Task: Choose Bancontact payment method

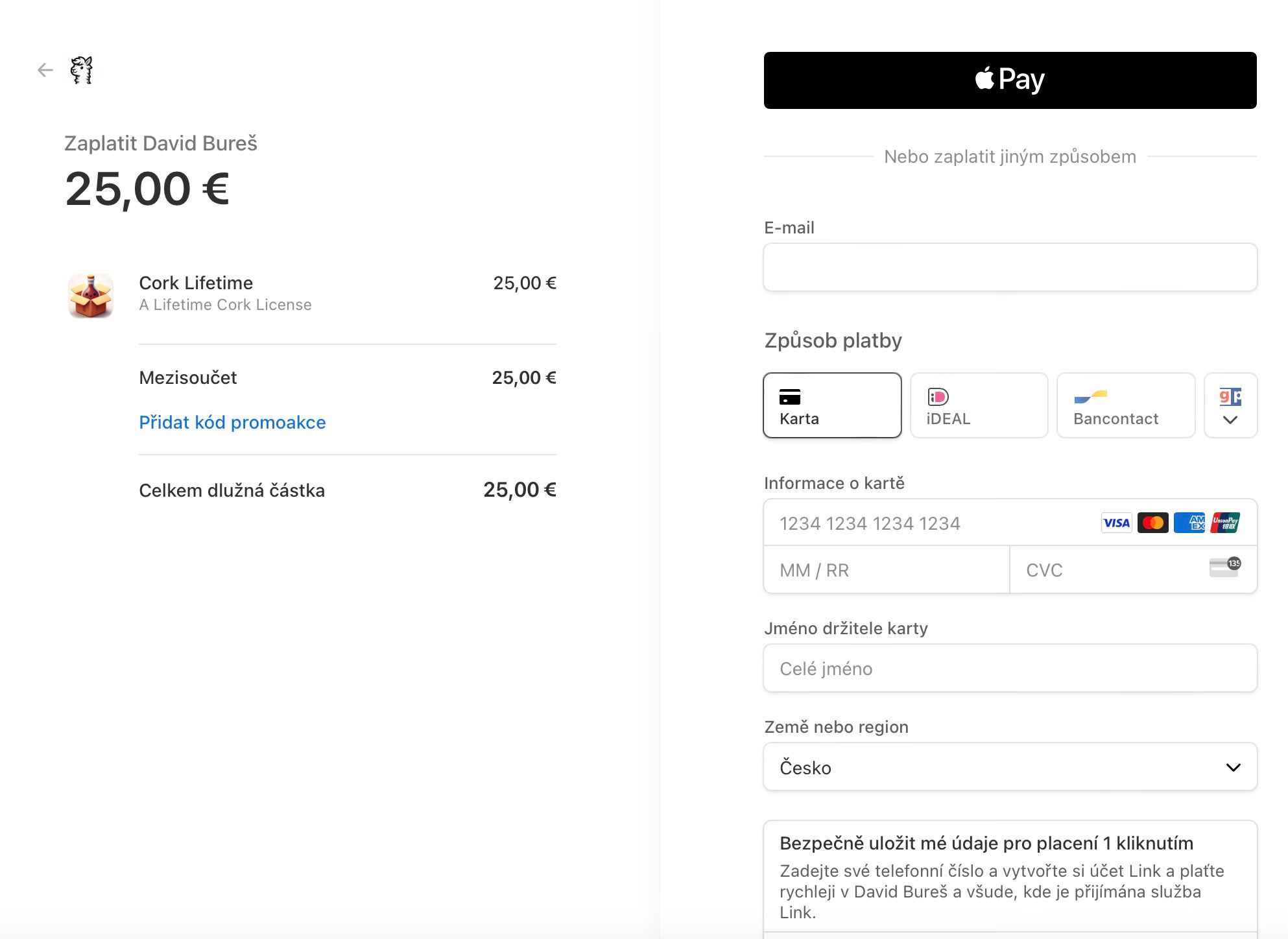Action: tap(1125, 405)
